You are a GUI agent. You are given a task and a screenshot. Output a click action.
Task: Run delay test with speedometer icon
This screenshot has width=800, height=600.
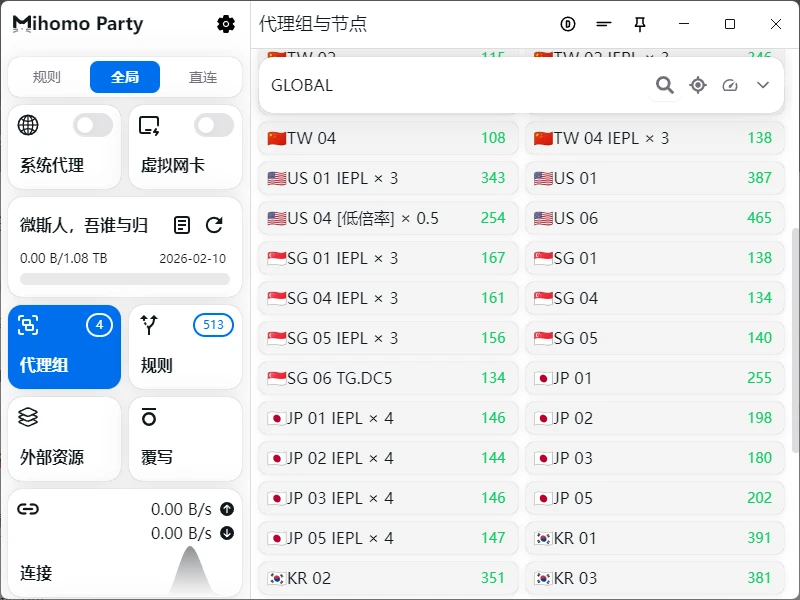point(730,85)
